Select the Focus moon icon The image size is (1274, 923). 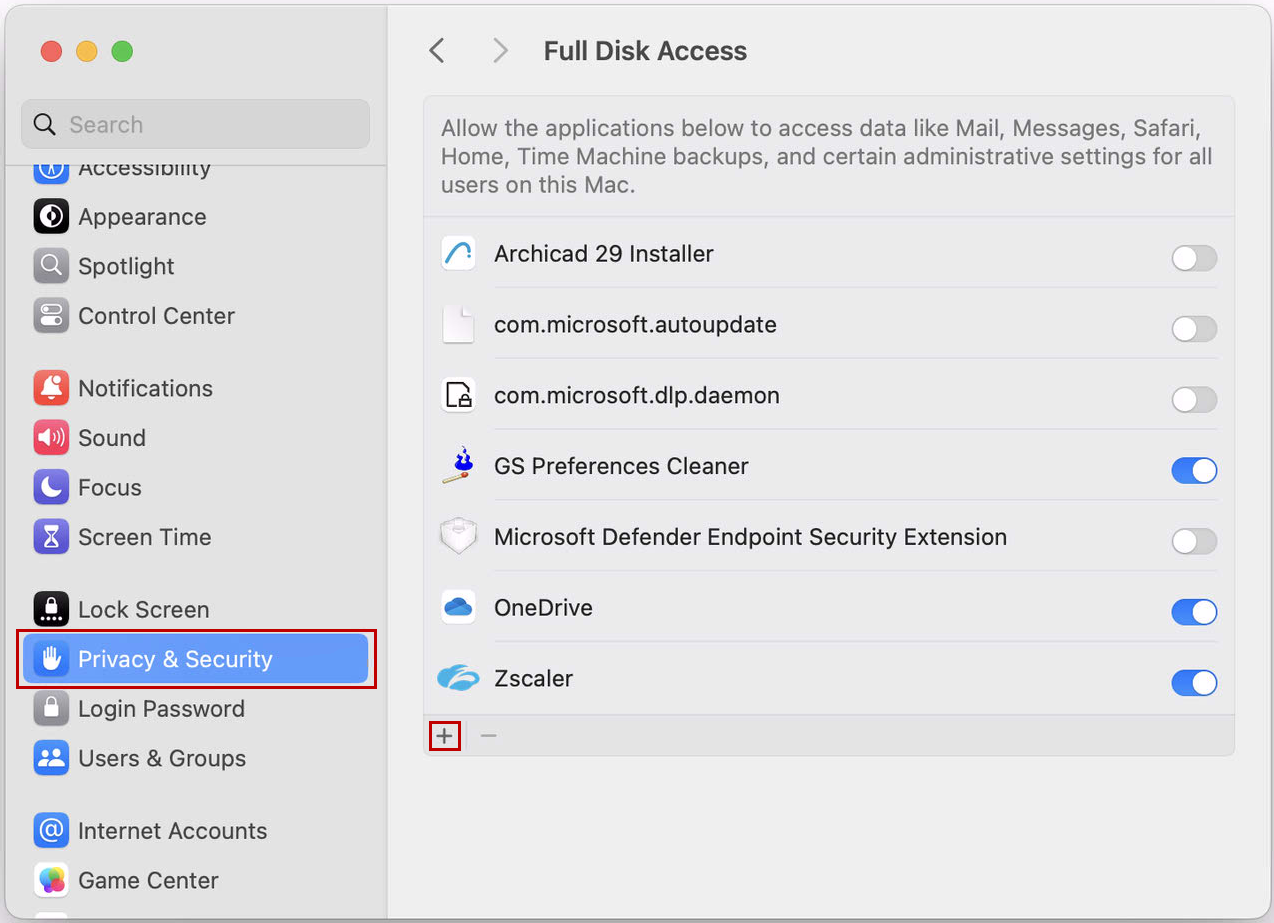tap(51, 487)
